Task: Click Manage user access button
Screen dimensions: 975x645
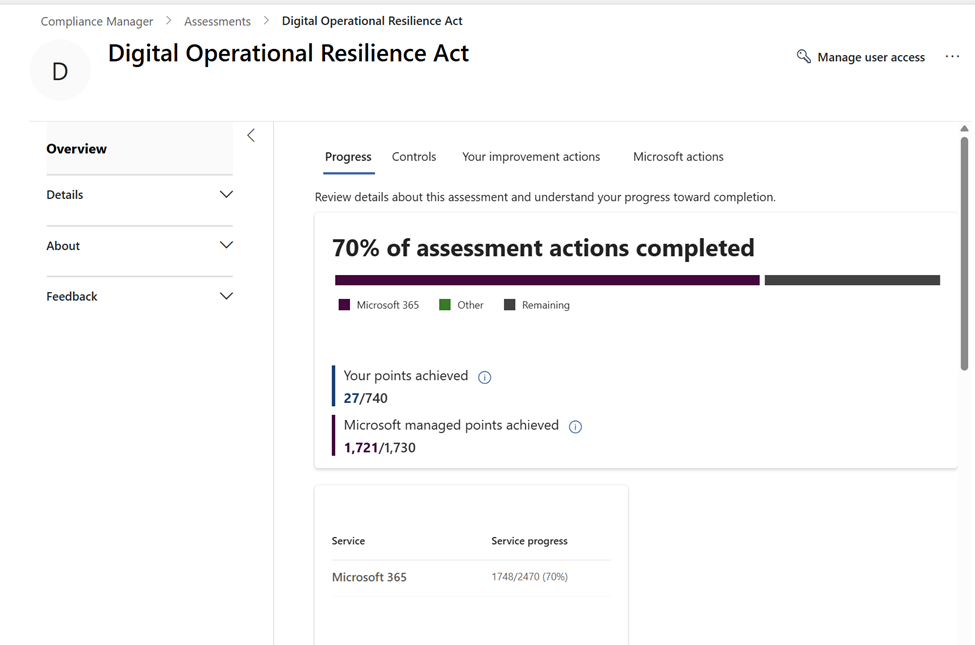Action: (x=870, y=57)
